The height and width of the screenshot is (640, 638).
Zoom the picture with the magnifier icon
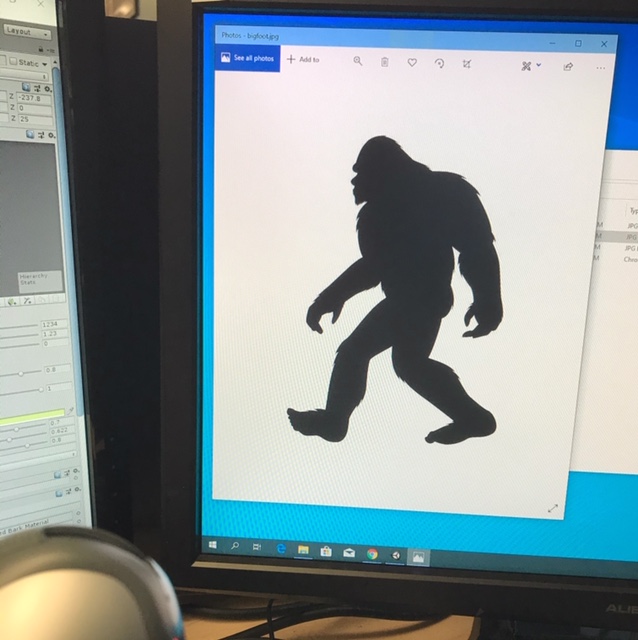coord(358,61)
